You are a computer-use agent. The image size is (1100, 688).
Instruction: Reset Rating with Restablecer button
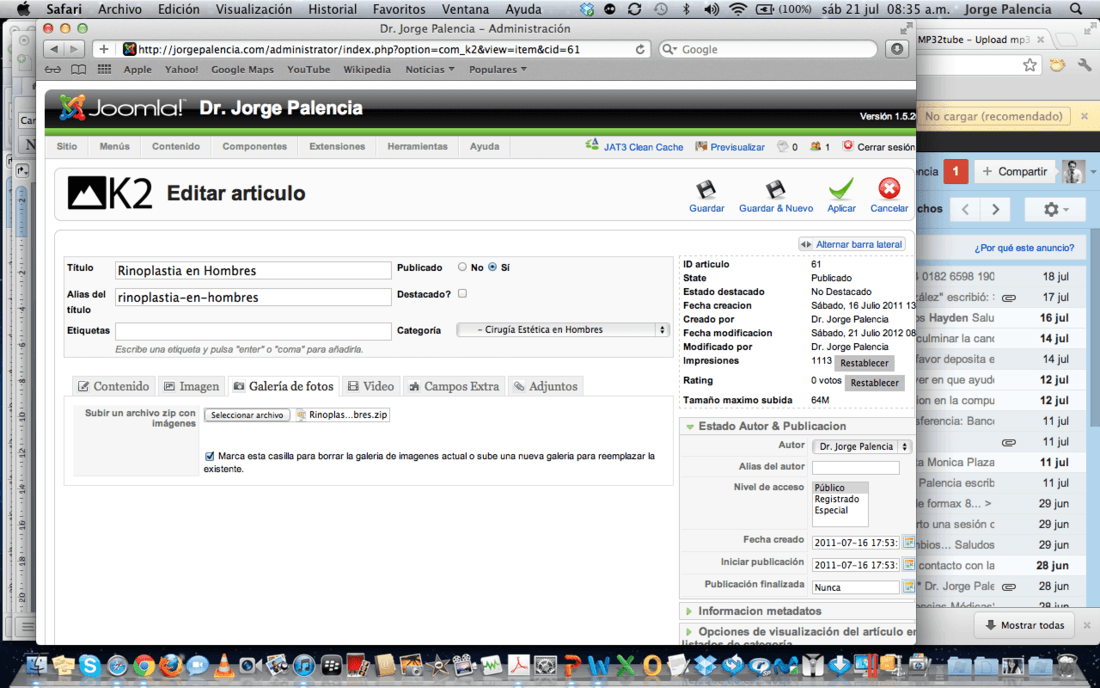tap(874, 383)
